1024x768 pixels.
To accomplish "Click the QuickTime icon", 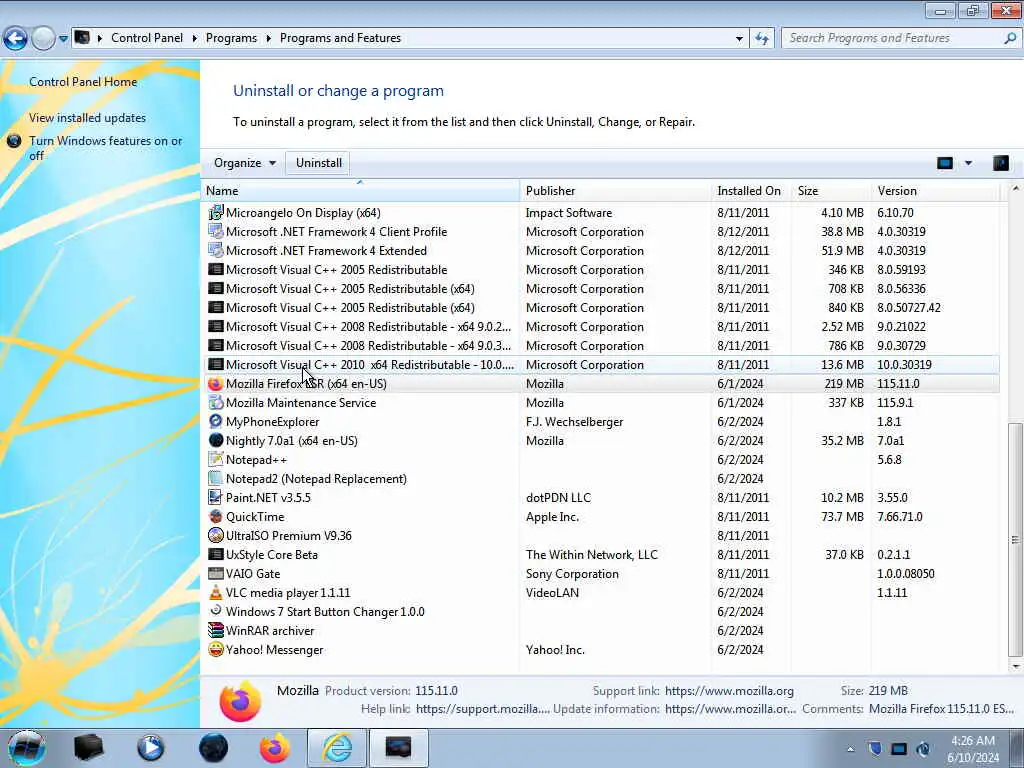I will click(216, 517).
